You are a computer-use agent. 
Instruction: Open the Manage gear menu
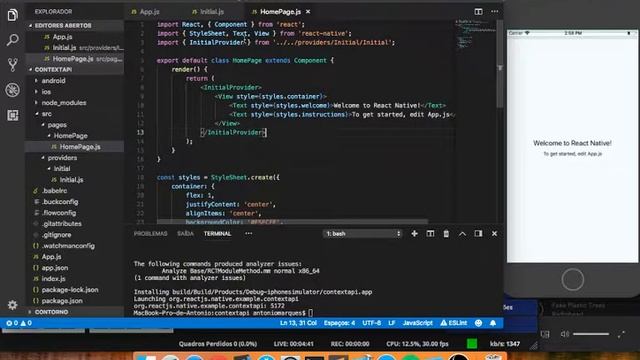pos(12,304)
